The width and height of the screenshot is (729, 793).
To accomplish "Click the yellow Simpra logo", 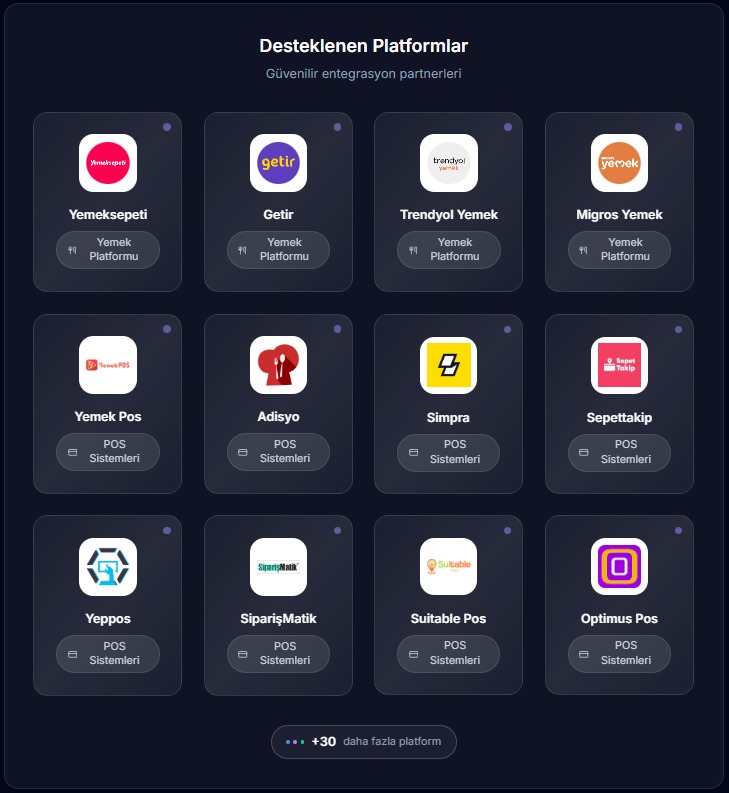I will [449, 365].
